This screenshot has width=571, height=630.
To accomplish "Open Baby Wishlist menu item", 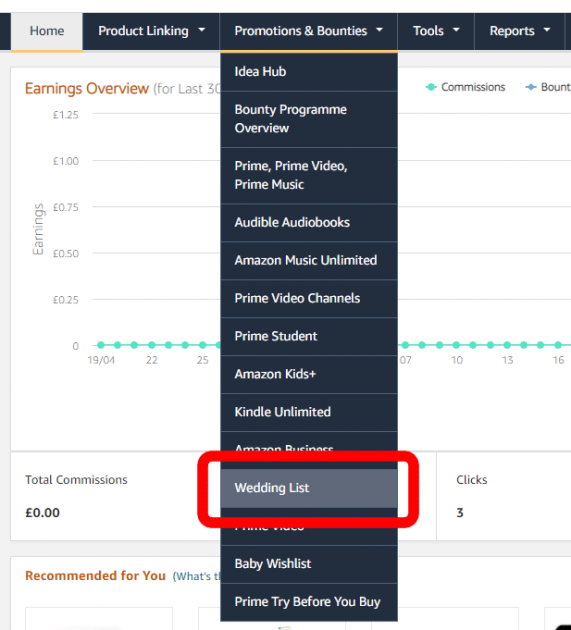I will 309,564.
